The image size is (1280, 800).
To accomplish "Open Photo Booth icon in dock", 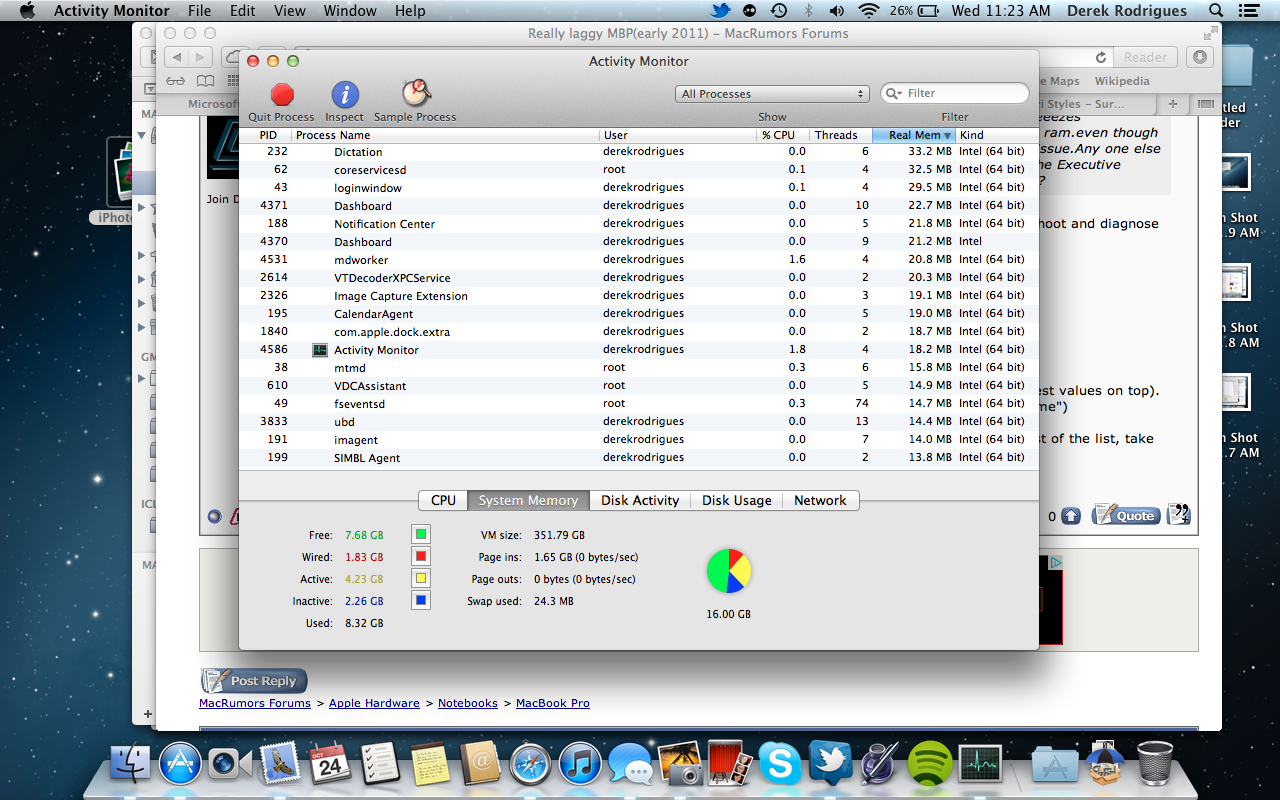I will tap(730, 765).
